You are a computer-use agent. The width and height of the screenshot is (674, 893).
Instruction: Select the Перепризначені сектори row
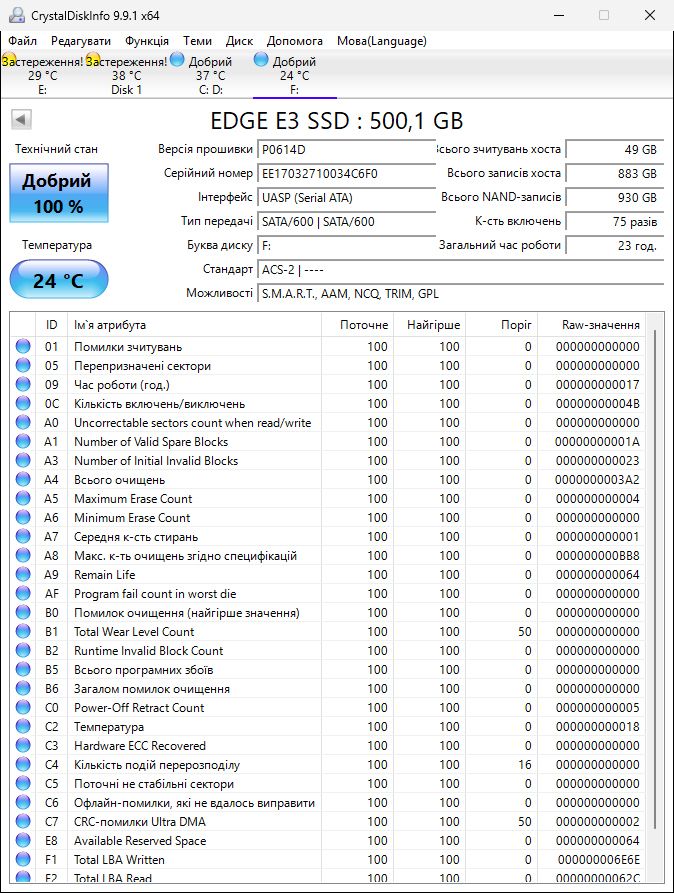click(x=328, y=365)
